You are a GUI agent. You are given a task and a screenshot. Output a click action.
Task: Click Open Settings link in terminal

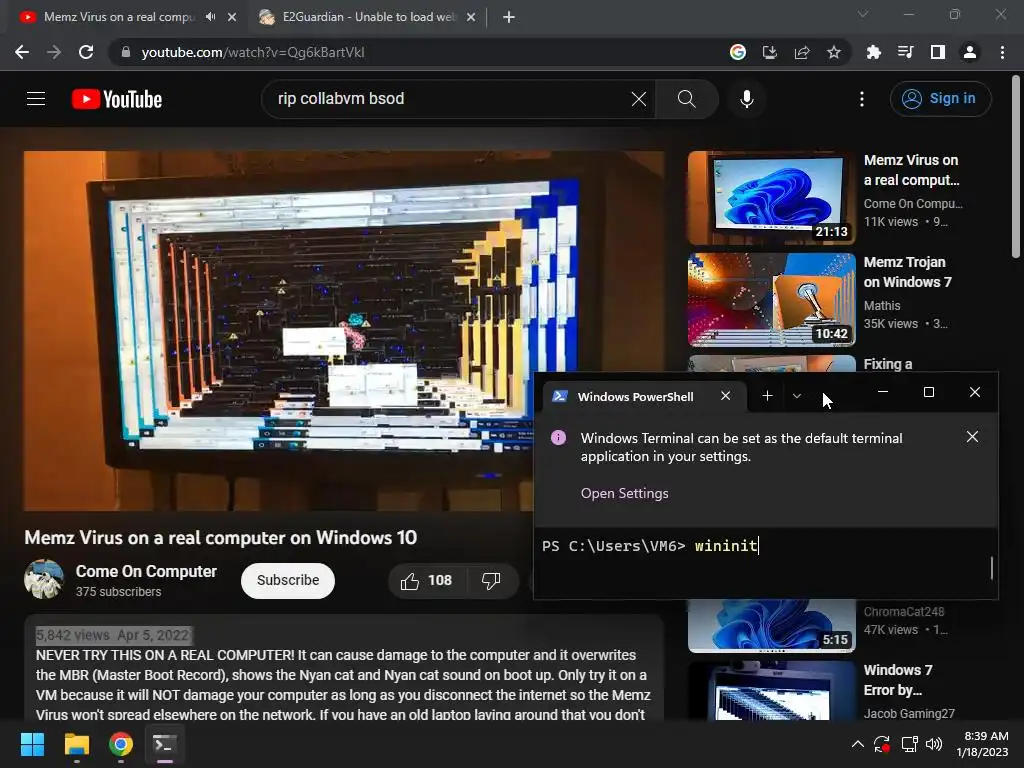(624, 494)
